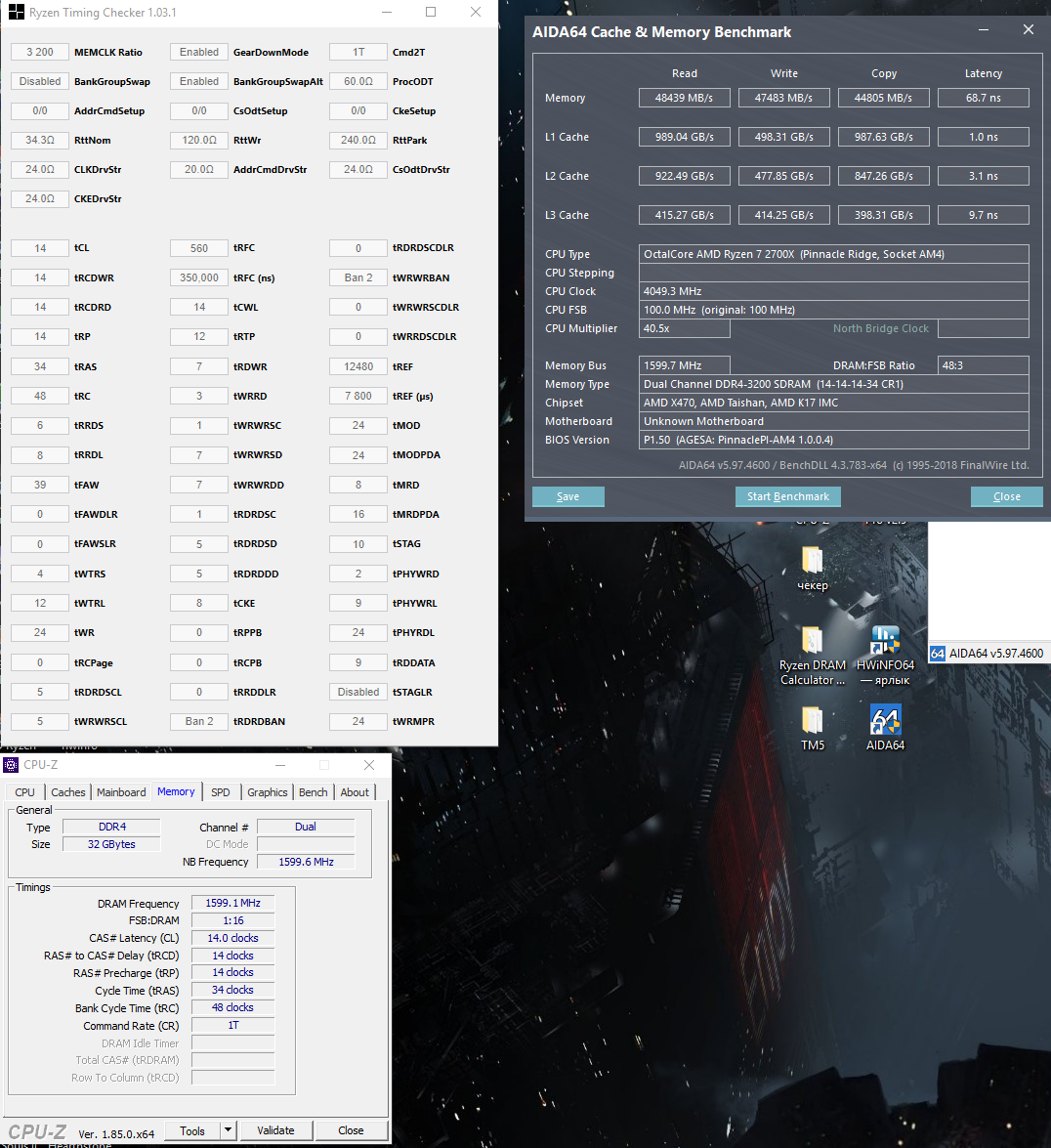This screenshot has width=1051, height=1148.
Task: Open the чекер desktop folder
Action: tap(813, 560)
